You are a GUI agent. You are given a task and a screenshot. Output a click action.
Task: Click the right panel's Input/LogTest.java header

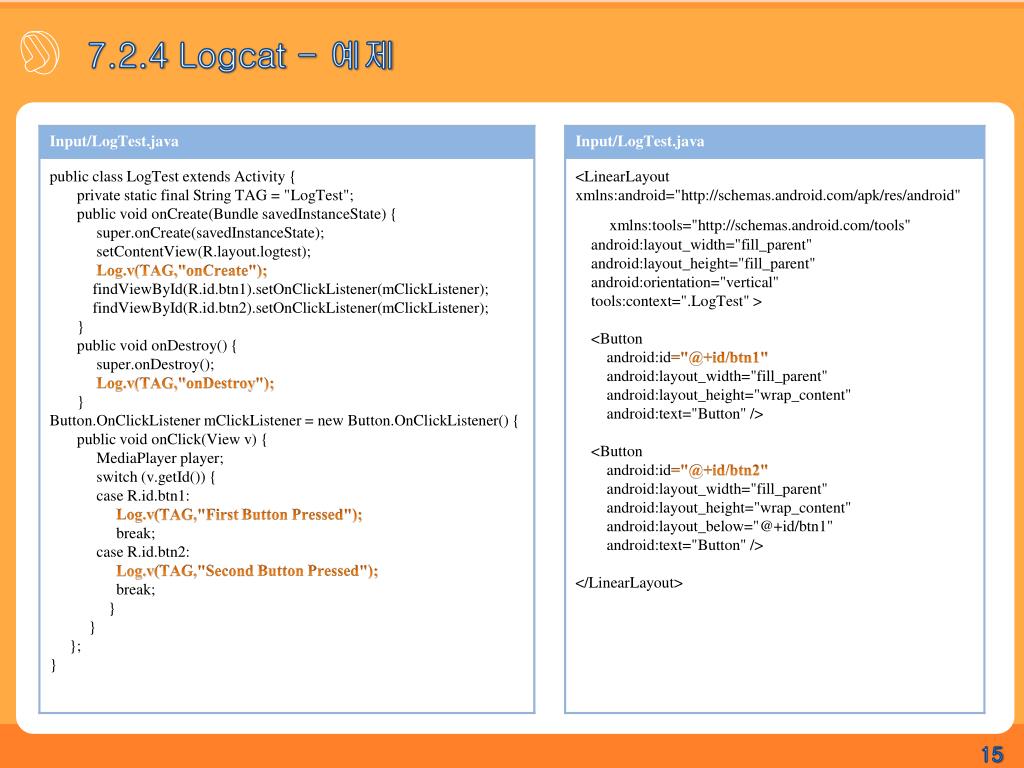pos(640,141)
